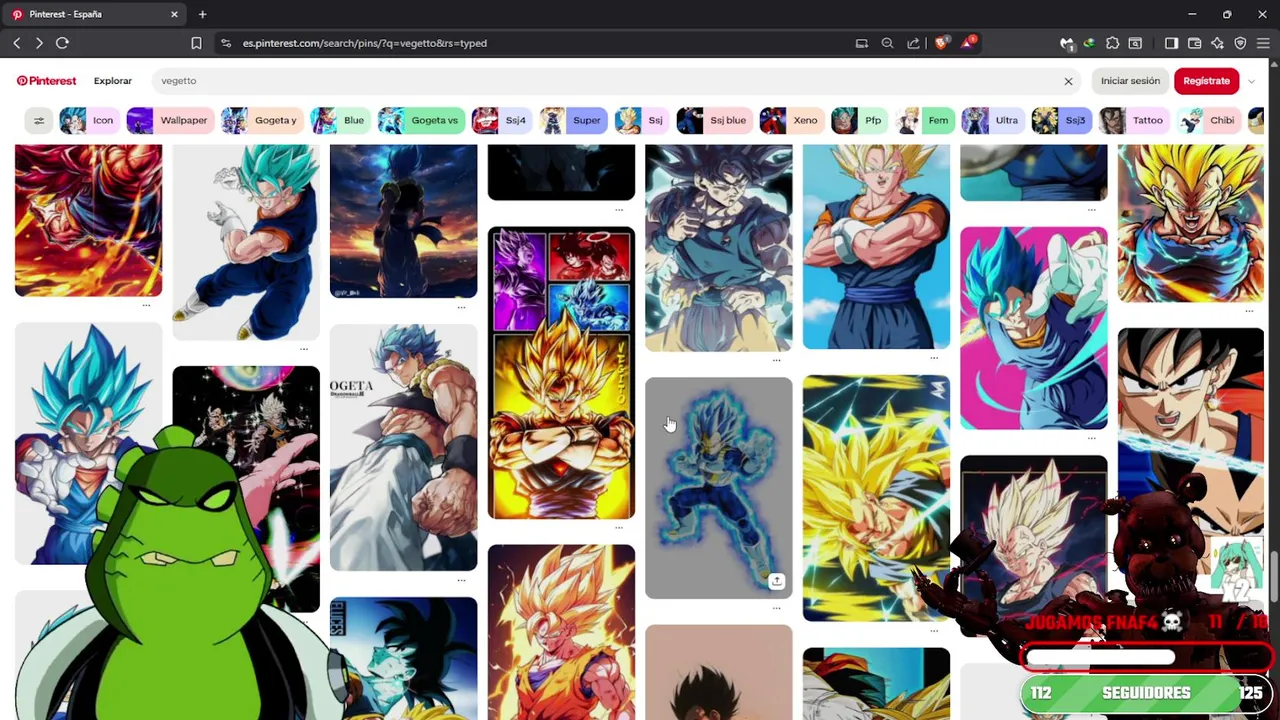Open the pink background Vegito Blue pin
The width and height of the screenshot is (1280, 720).
(1033, 328)
